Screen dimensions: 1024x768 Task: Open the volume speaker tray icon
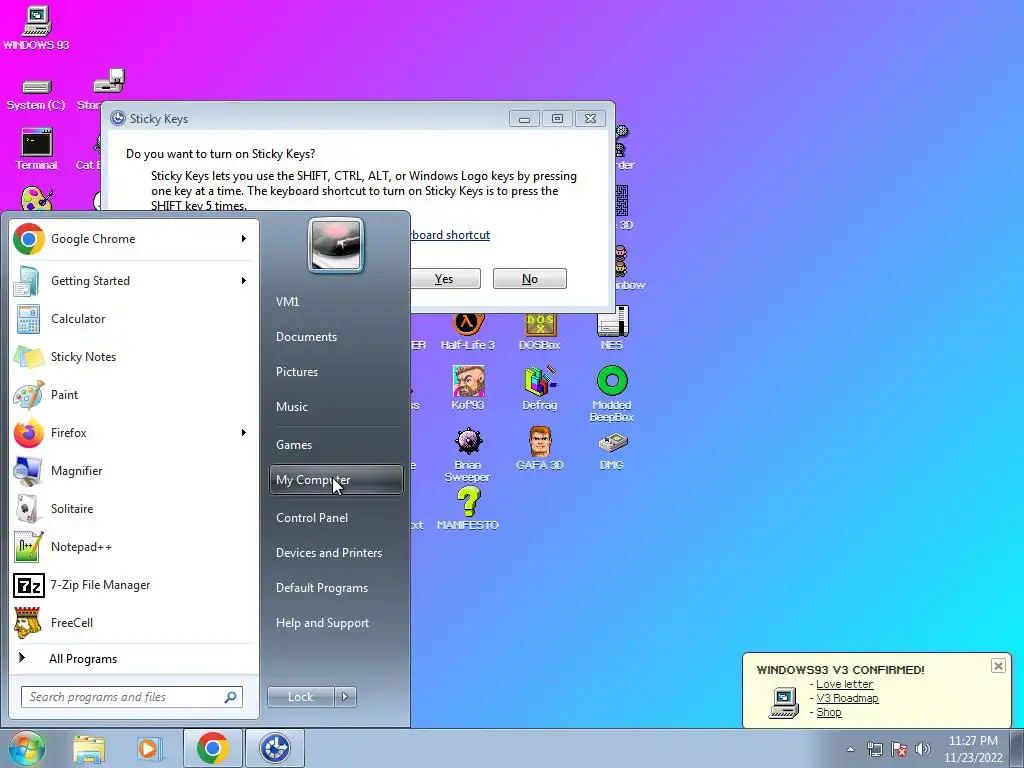click(x=922, y=749)
